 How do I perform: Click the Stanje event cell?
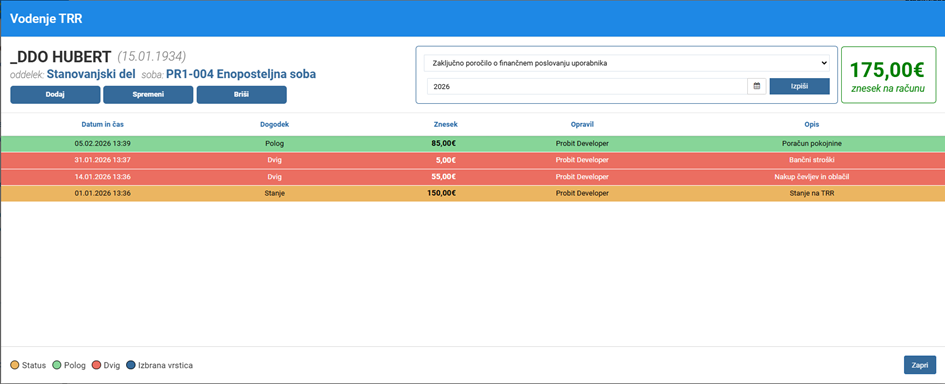point(274,194)
